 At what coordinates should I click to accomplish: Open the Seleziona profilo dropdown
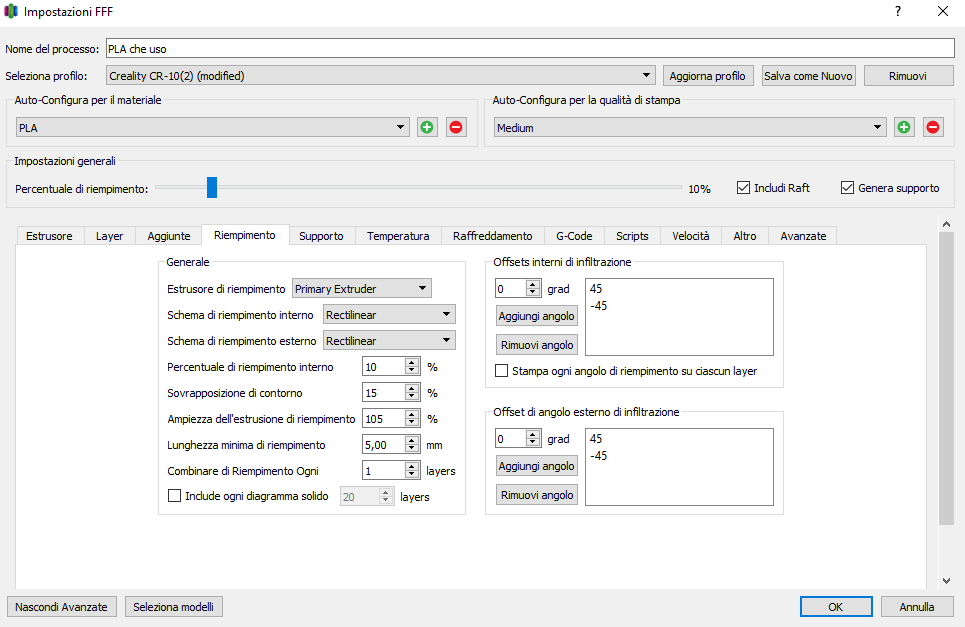(380, 76)
